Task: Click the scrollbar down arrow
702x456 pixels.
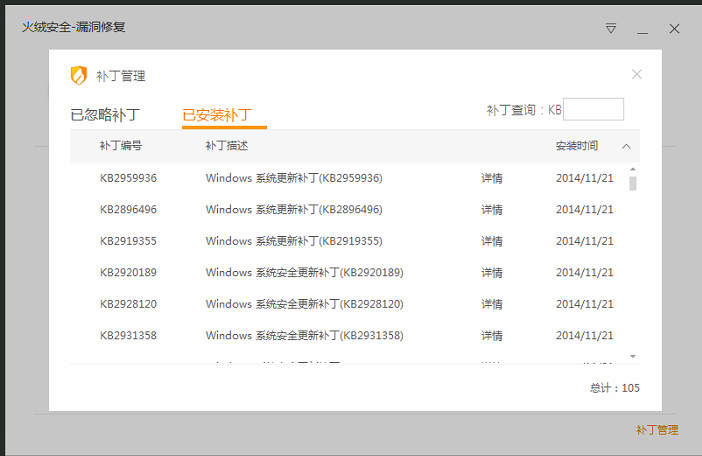Action: 633,357
